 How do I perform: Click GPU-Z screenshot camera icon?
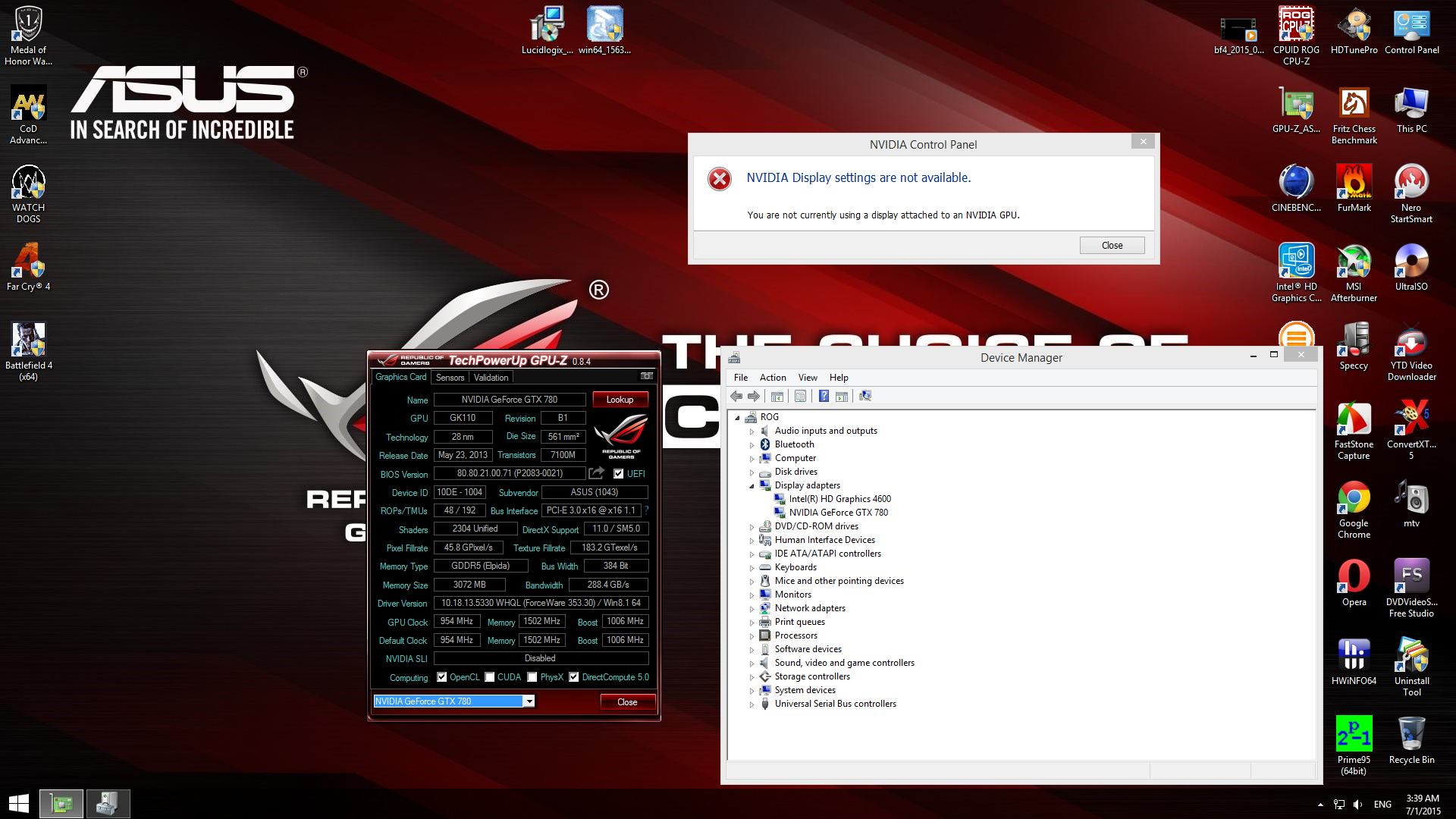(647, 376)
